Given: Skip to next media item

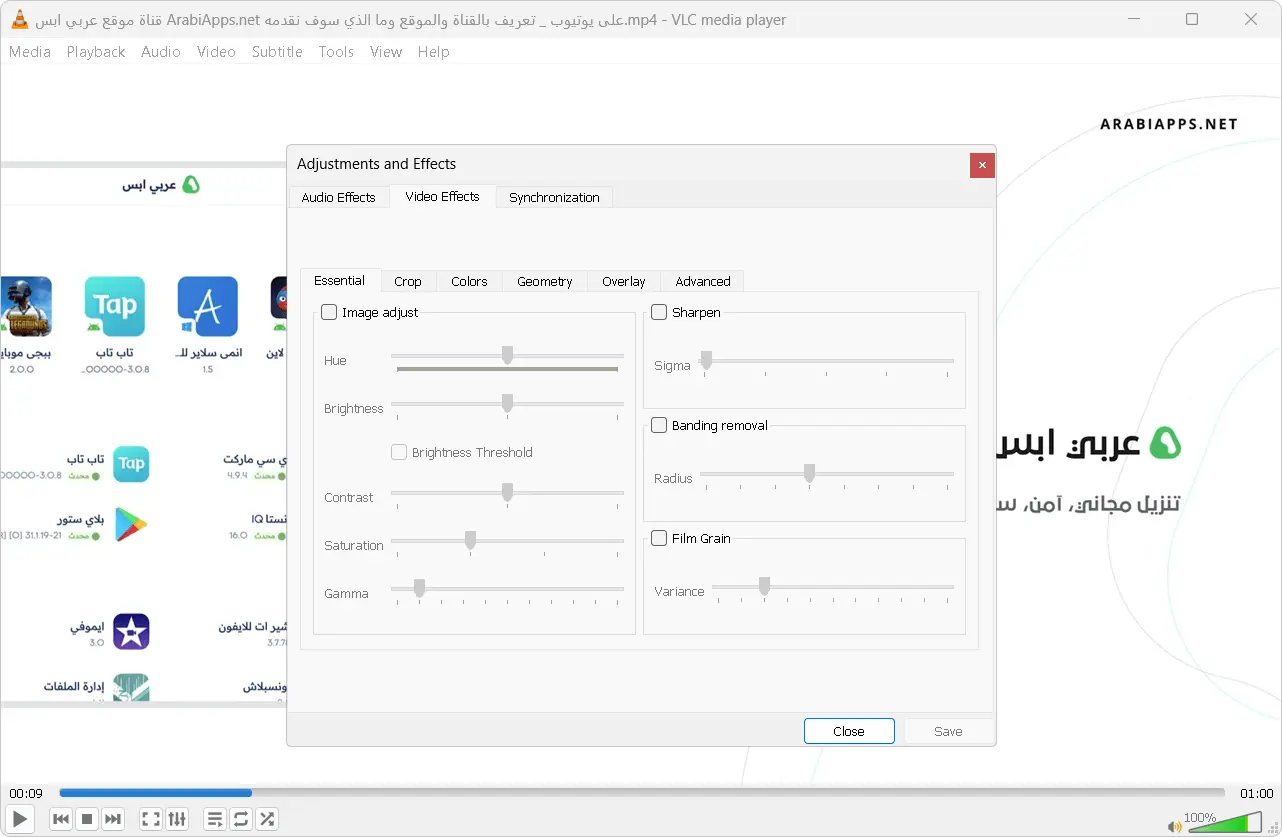Looking at the screenshot, I should pos(112,818).
